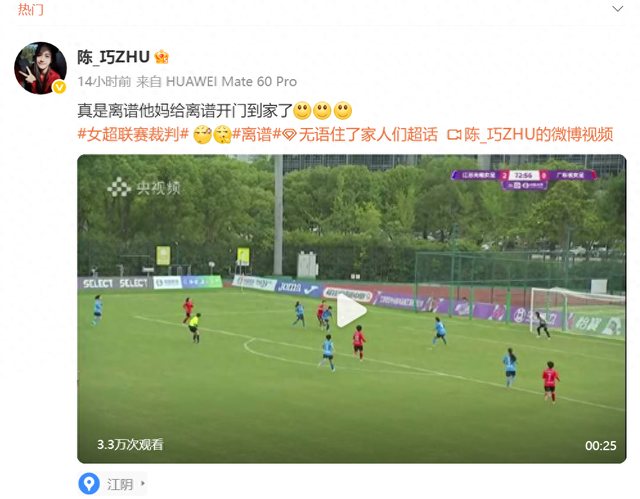Open hashtag #离谱#
This screenshot has height=499, width=640.
[x=256, y=134]
